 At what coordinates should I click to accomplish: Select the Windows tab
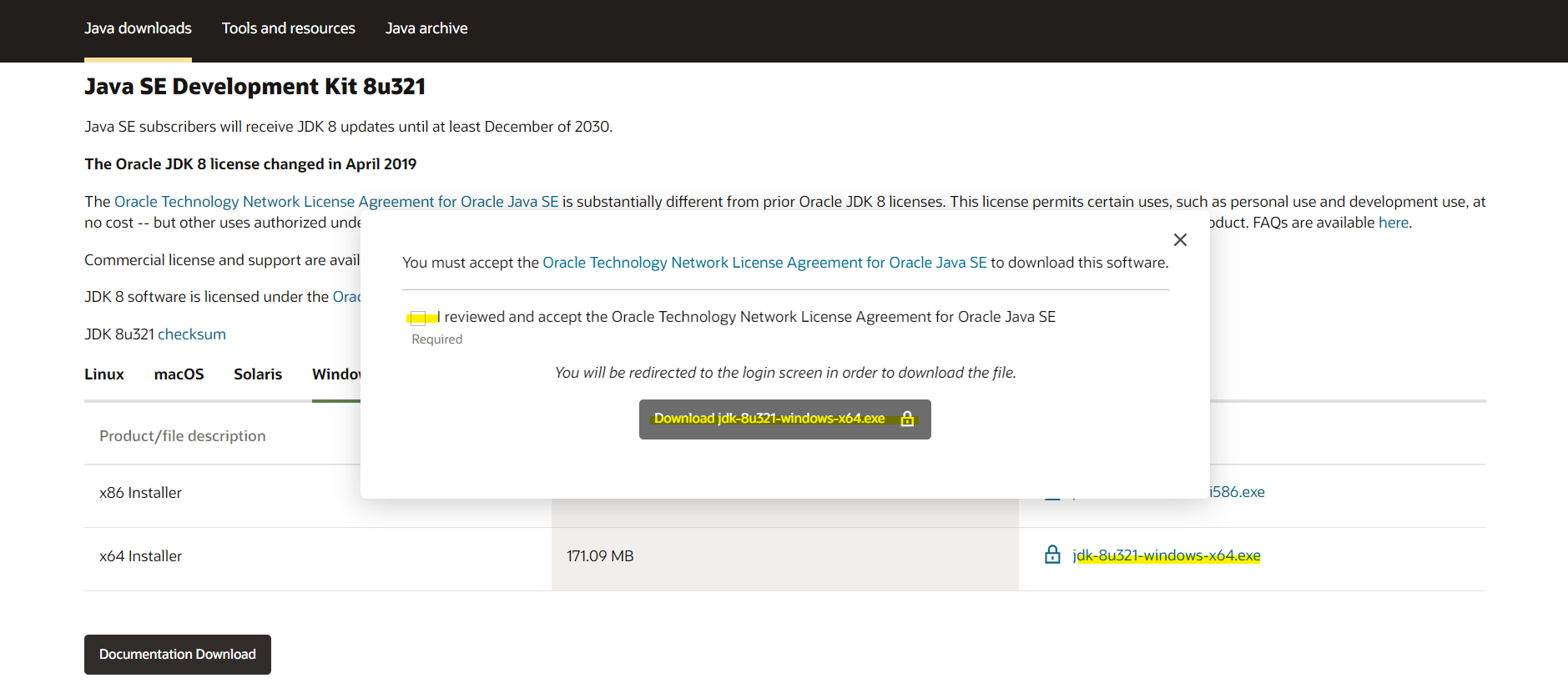coord(336,374)
